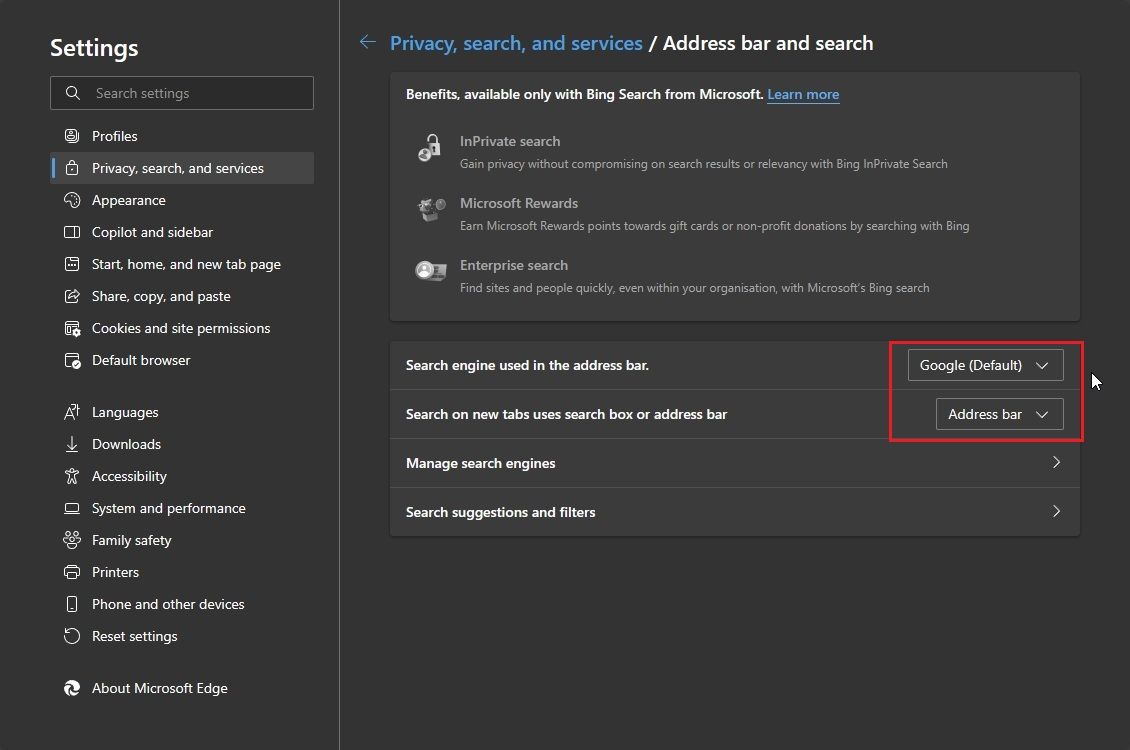Image resolution: width=1130 pixels, height=750 pixels.
Task: Click Manage search engines label
Action: coord(481,463)
